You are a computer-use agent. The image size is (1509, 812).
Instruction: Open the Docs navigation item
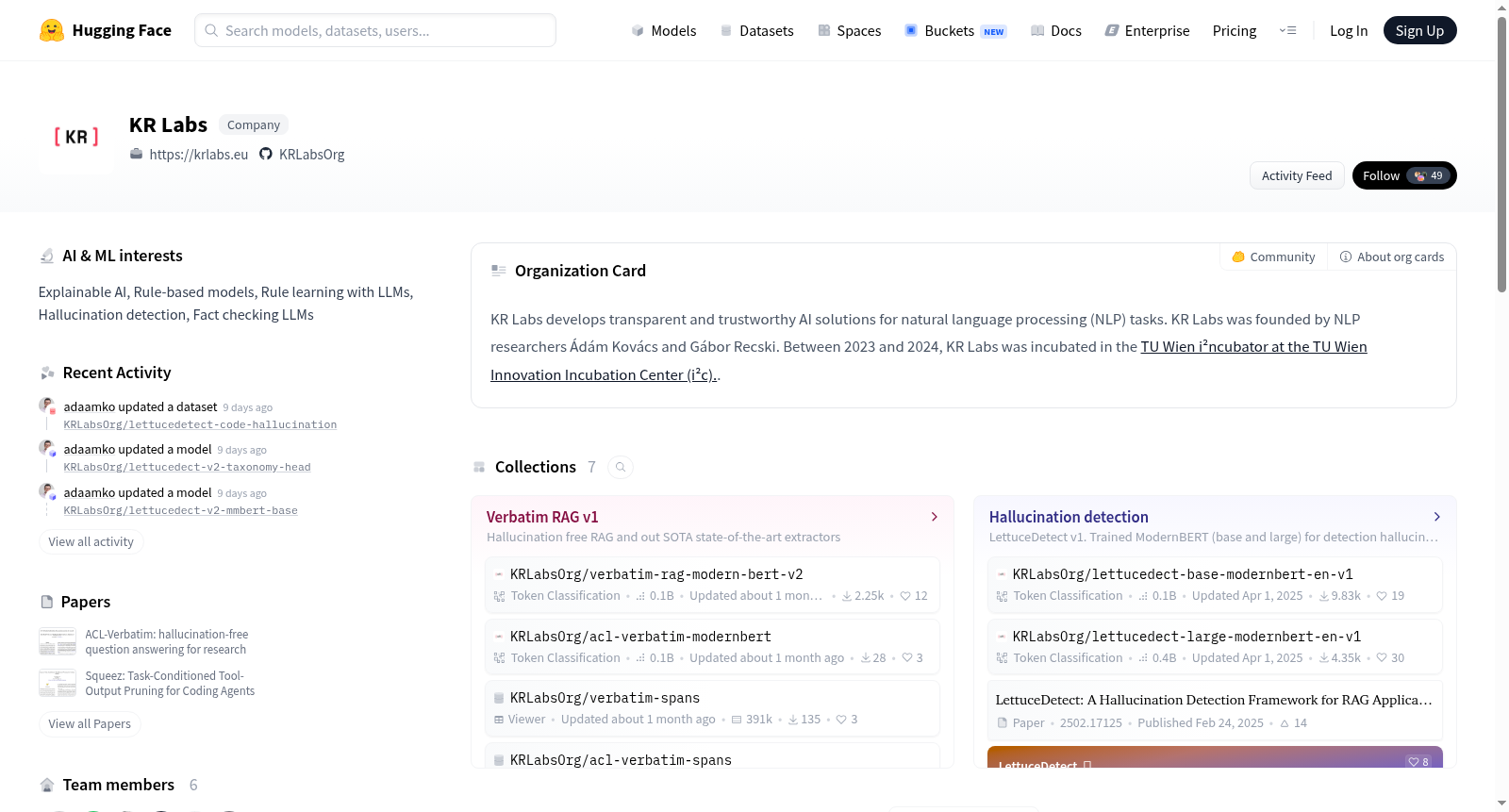pyautogui.click(x=1056, y=30)
